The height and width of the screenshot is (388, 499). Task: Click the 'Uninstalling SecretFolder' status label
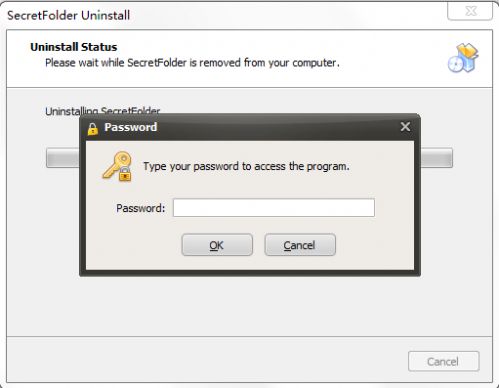tap(103, 111)
